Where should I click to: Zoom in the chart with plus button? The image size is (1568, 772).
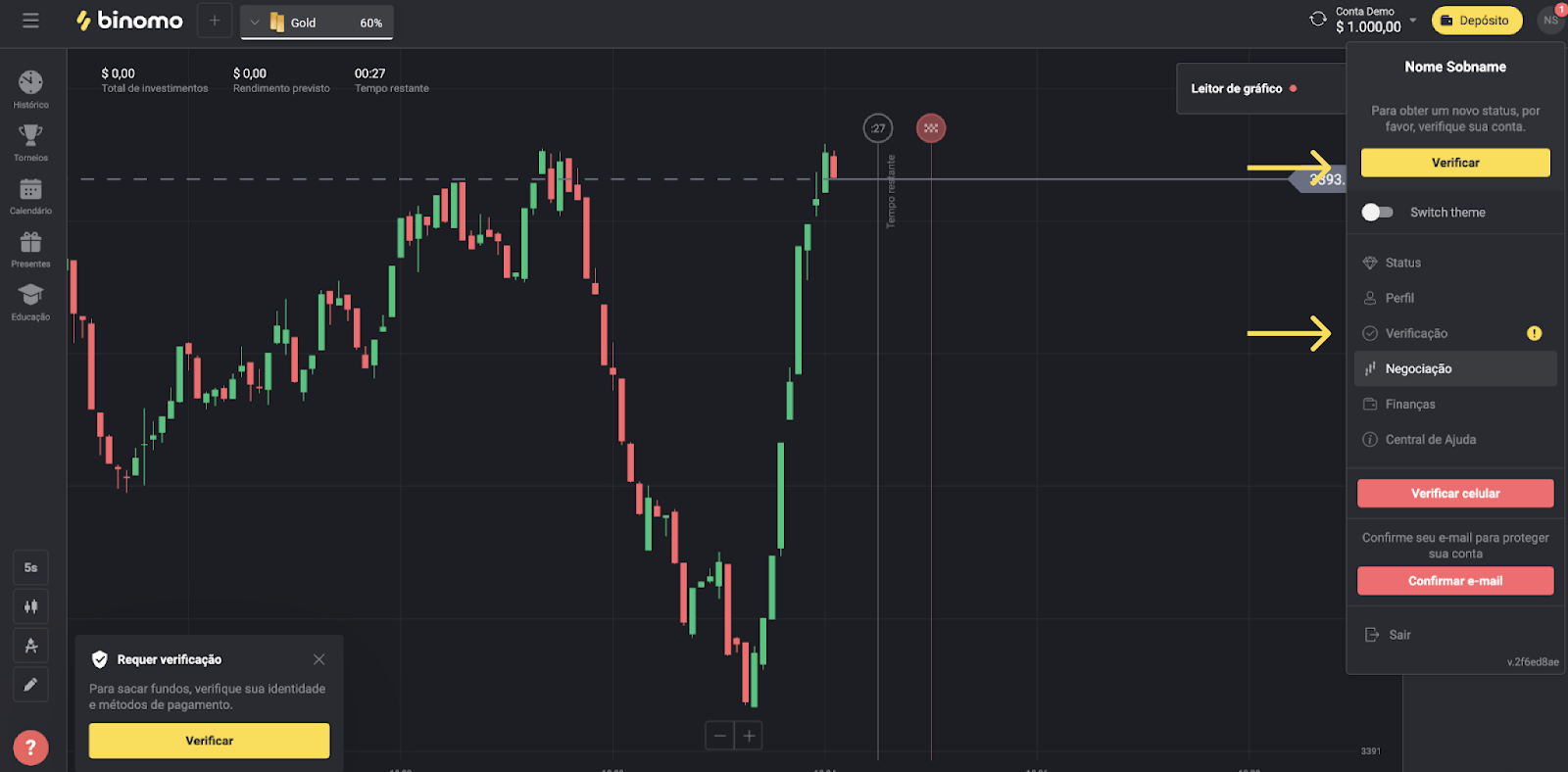click(749, 736)
